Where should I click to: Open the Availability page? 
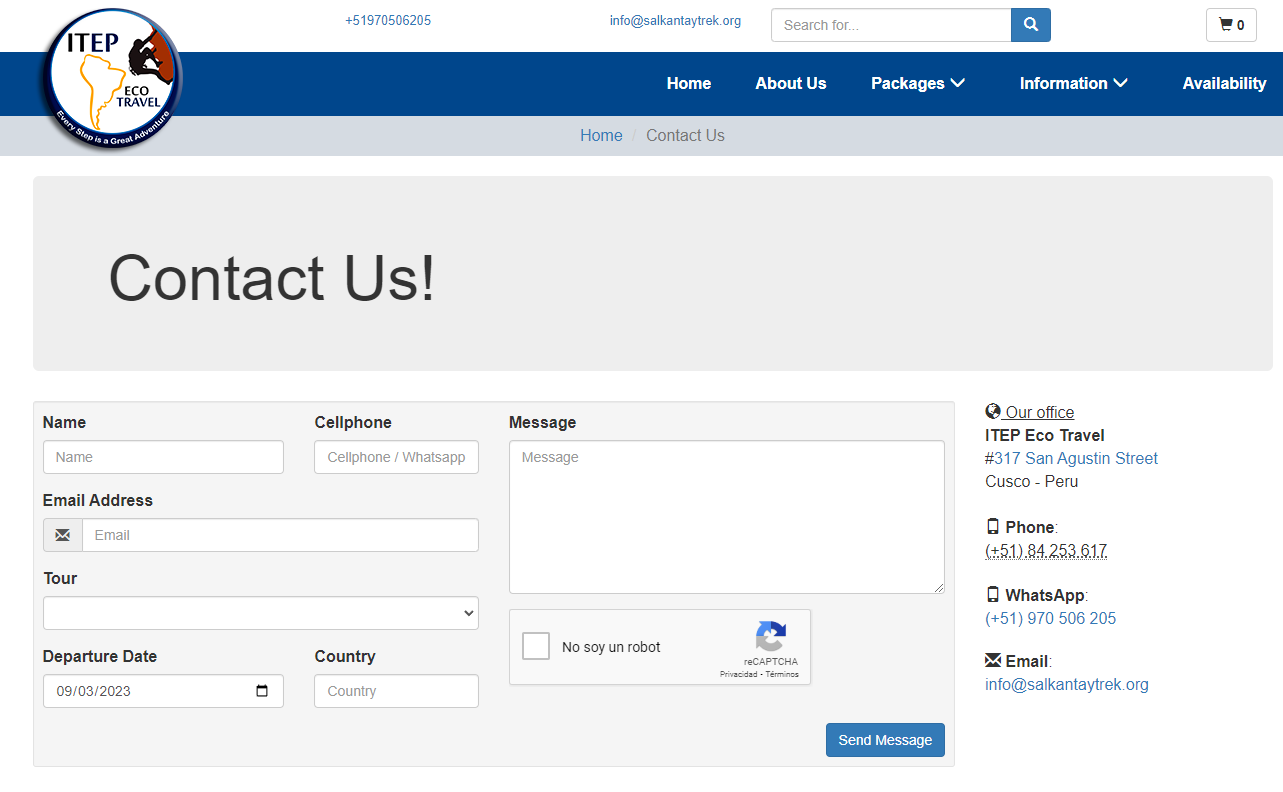coord(1224,83)
